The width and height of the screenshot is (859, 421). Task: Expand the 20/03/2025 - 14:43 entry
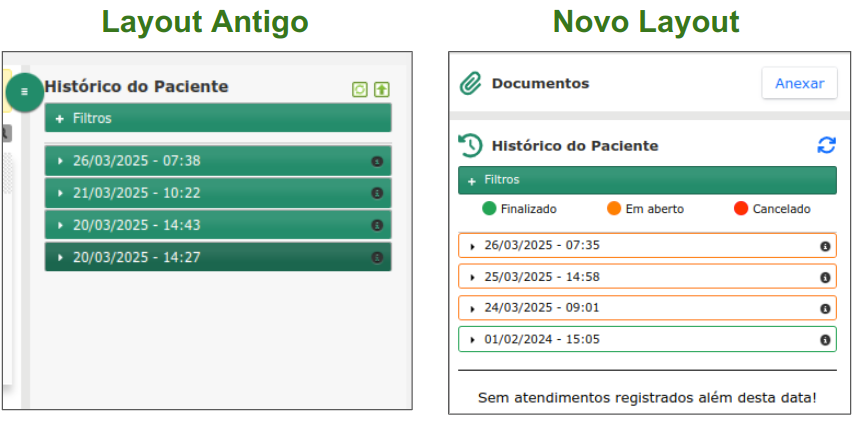pos(218,225)
